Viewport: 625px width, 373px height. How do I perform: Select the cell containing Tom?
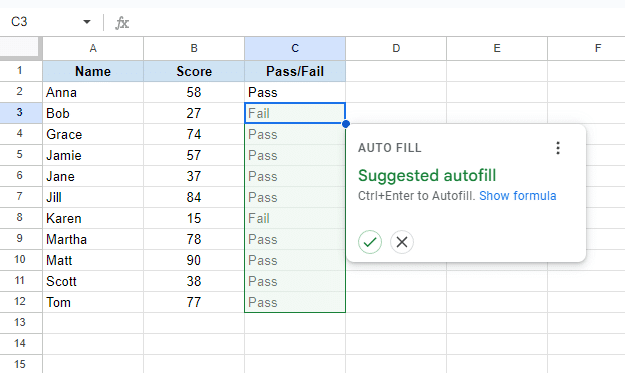click(x=93, y=302)
